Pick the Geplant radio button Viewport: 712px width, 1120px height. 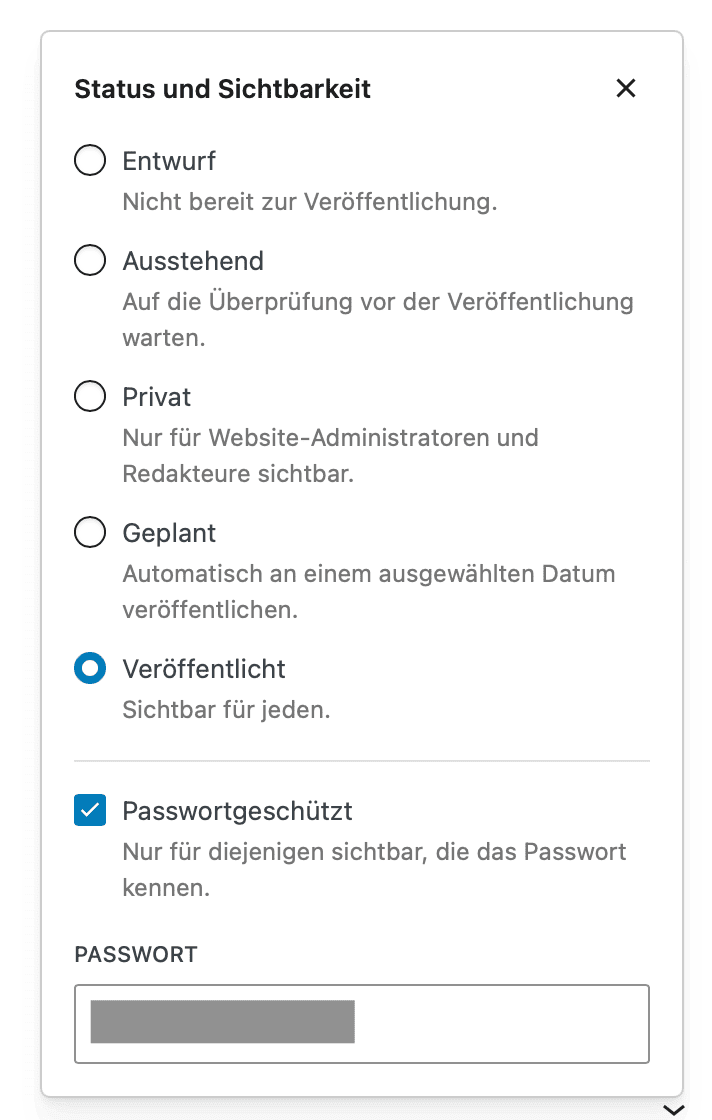pyautogui.click(x=90, y=533)
